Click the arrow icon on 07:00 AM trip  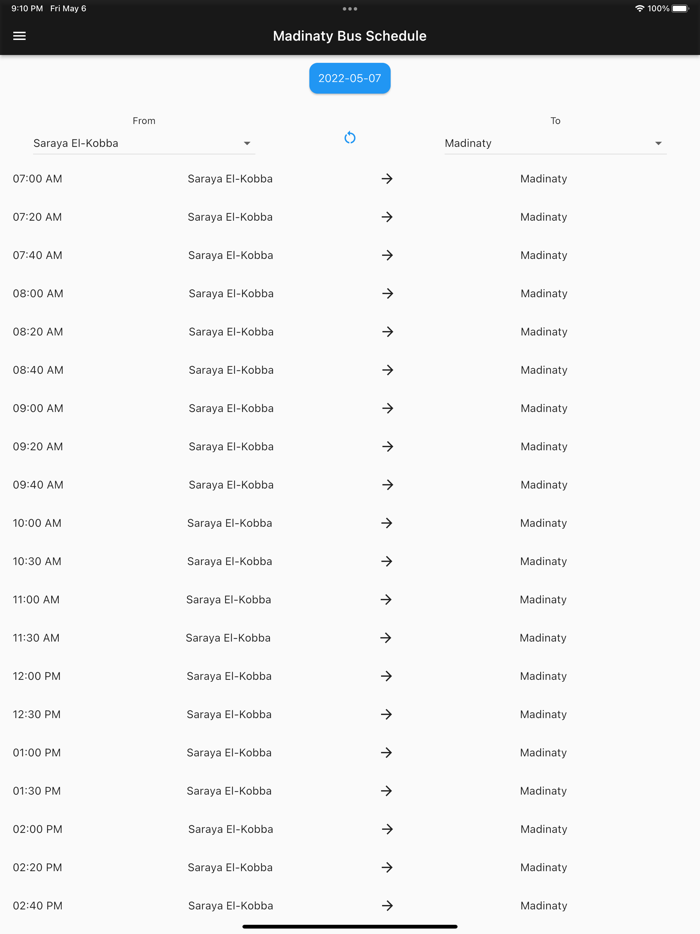(386, 179)
